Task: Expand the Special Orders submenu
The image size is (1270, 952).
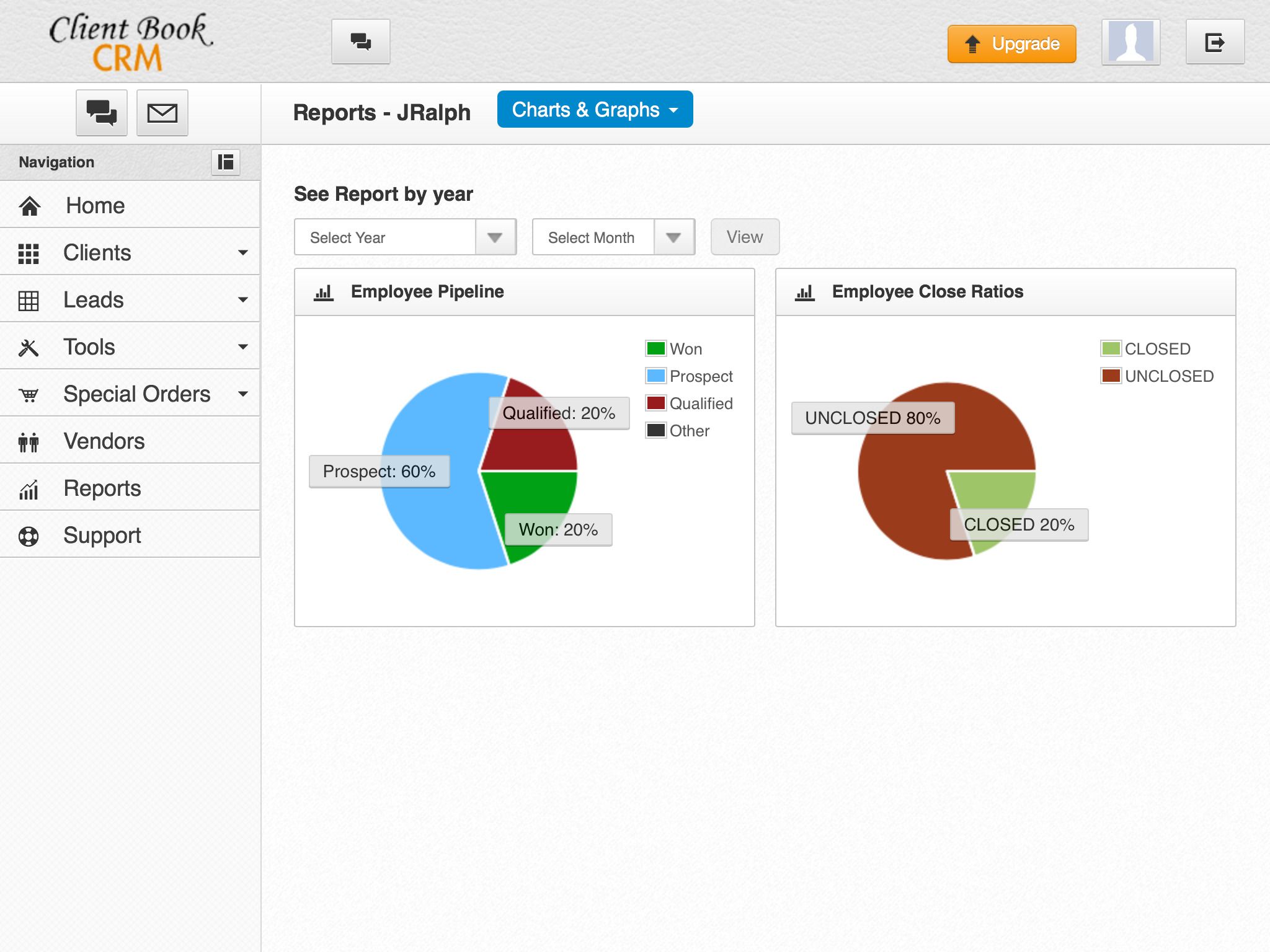Action: [x=243, y=394]
